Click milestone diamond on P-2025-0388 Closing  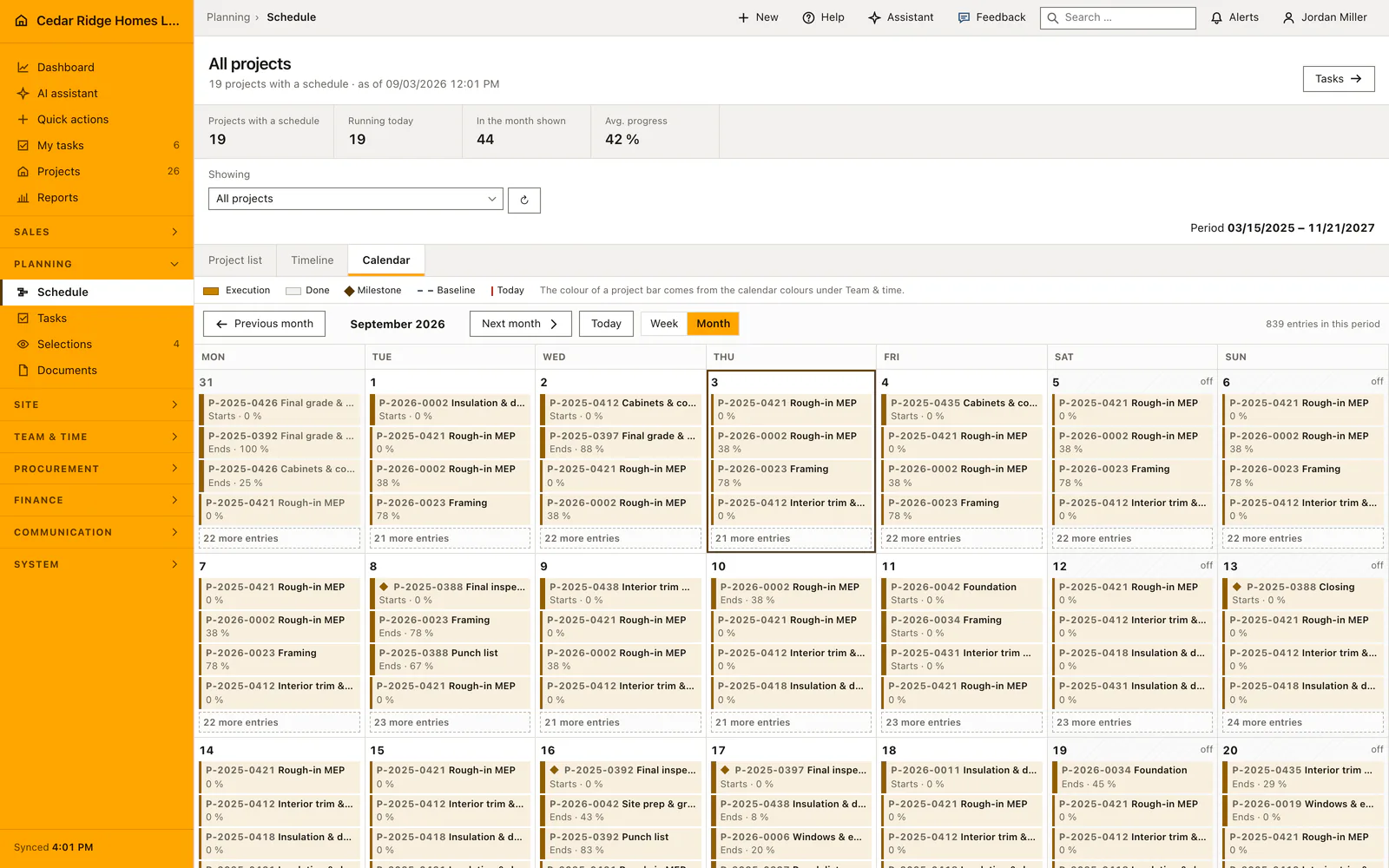tap(1237, 588)
